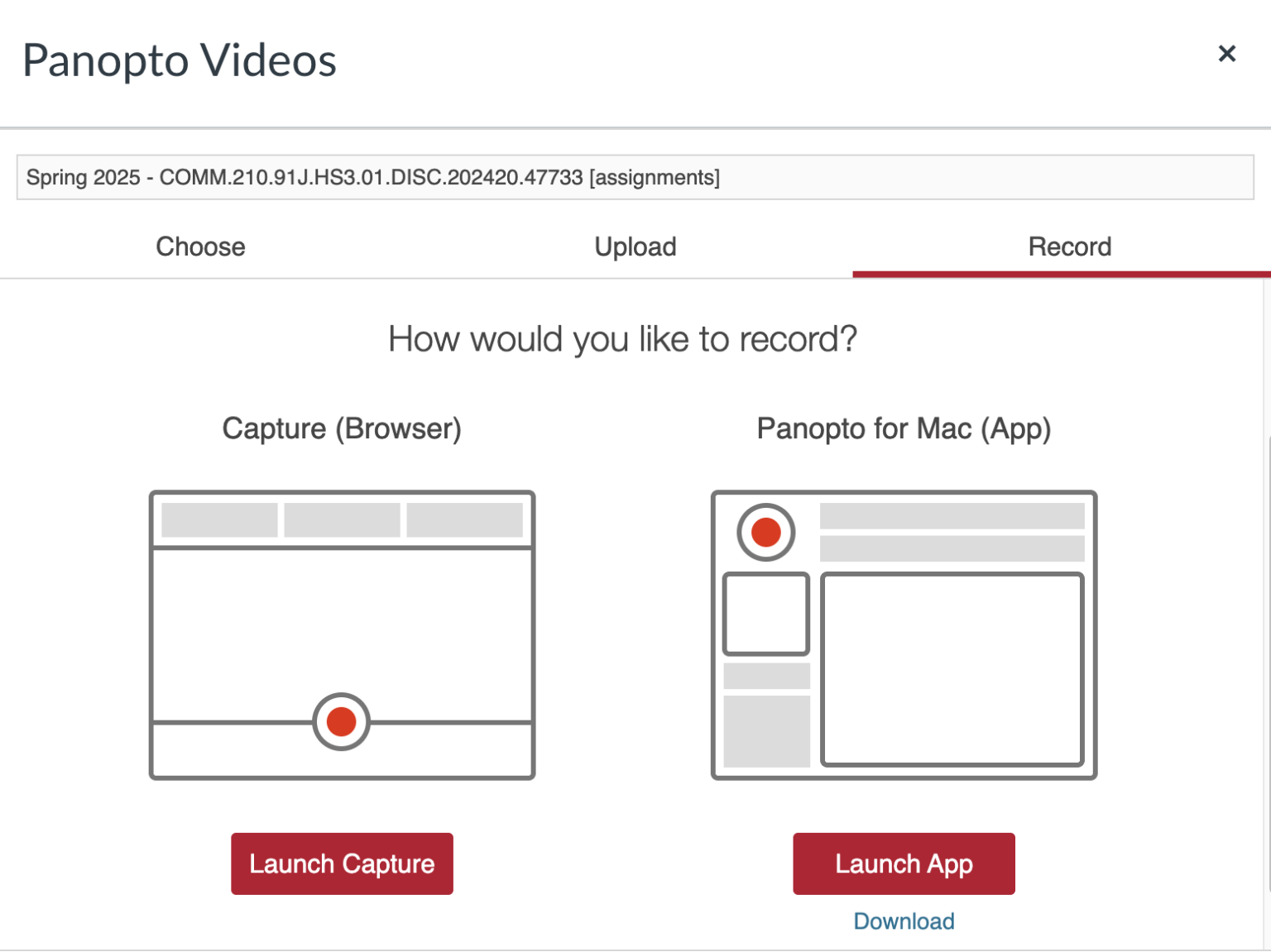Screen dimensions: 1271x952
Task: Click the sidebar thumbnail in Mac illustration
Action: pyautogui.click(x=765, y=612)
